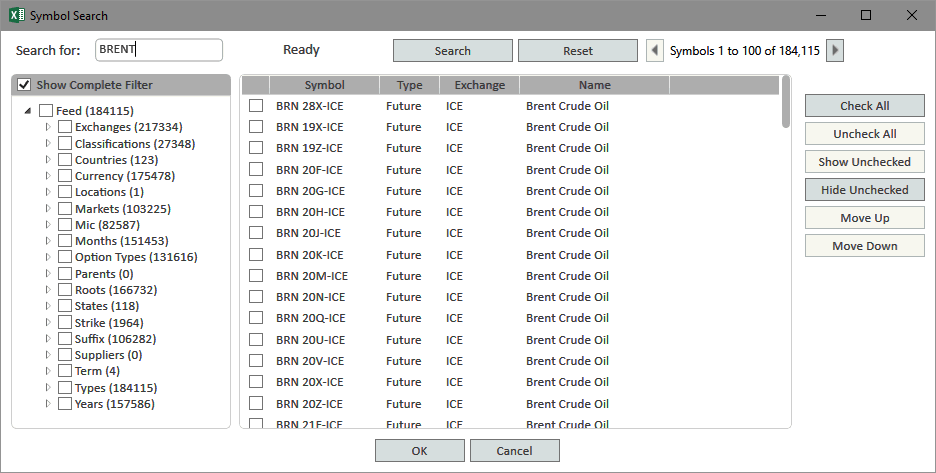
Task: Expand the Option Types filter node
Action: coord(48,257)
